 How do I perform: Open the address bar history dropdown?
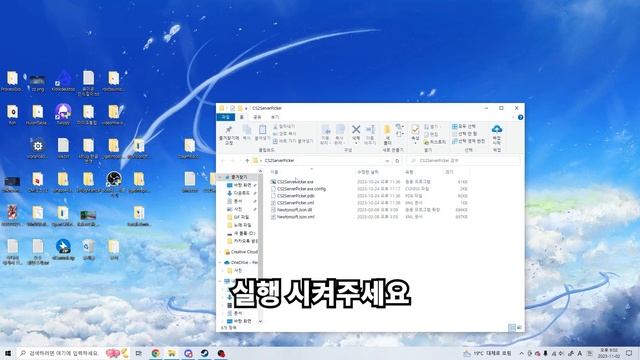pos(387,161)
